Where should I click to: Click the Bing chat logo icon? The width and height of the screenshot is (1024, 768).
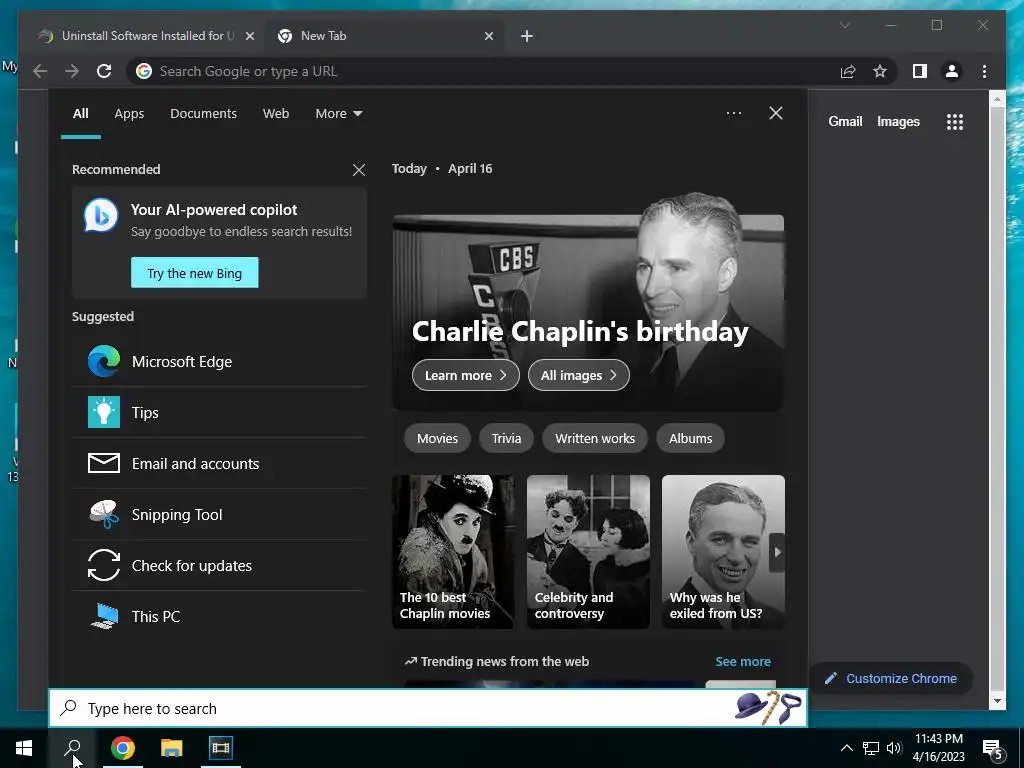101,216
